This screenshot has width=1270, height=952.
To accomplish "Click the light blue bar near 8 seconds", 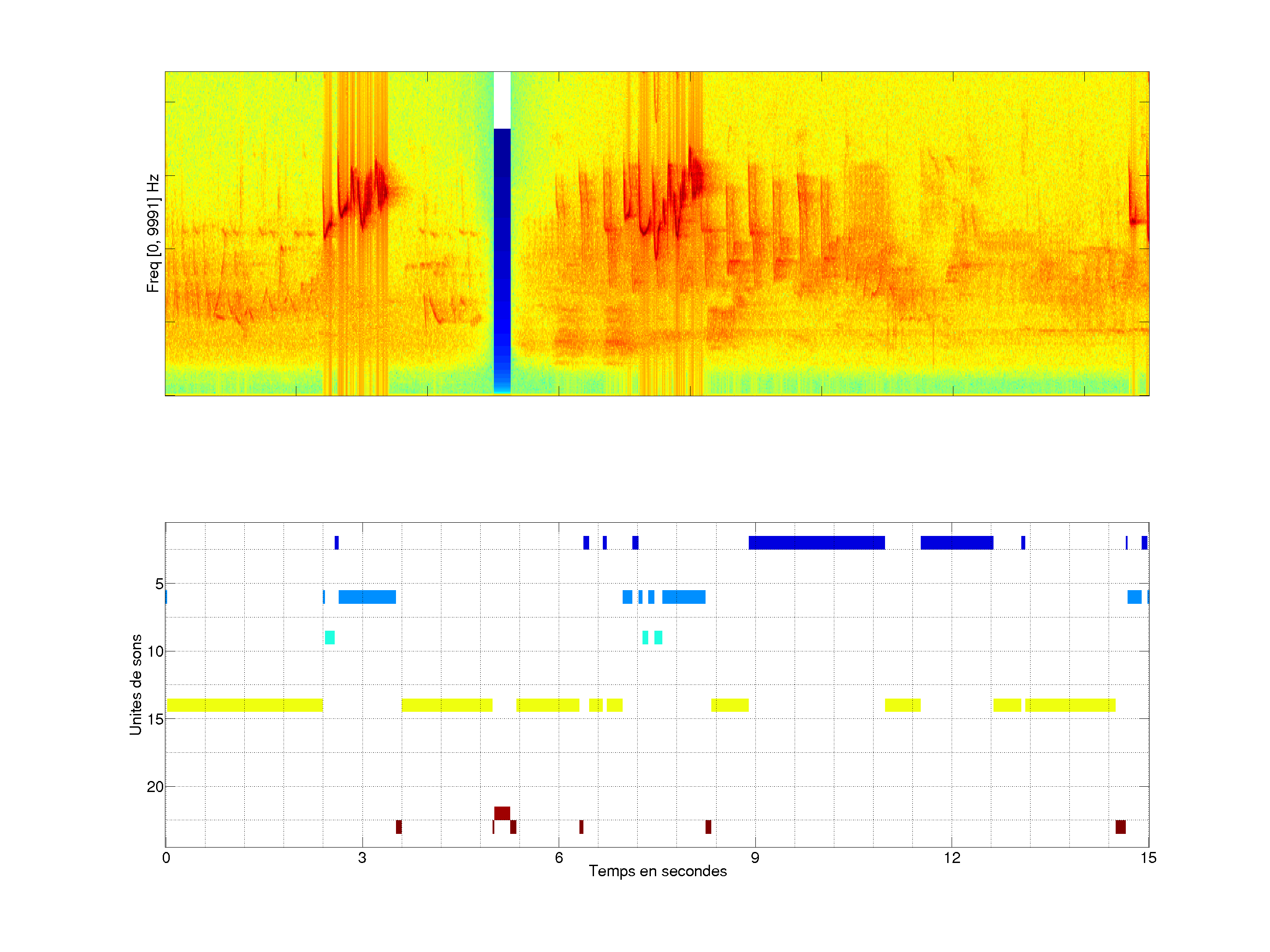I will [683, 597].
